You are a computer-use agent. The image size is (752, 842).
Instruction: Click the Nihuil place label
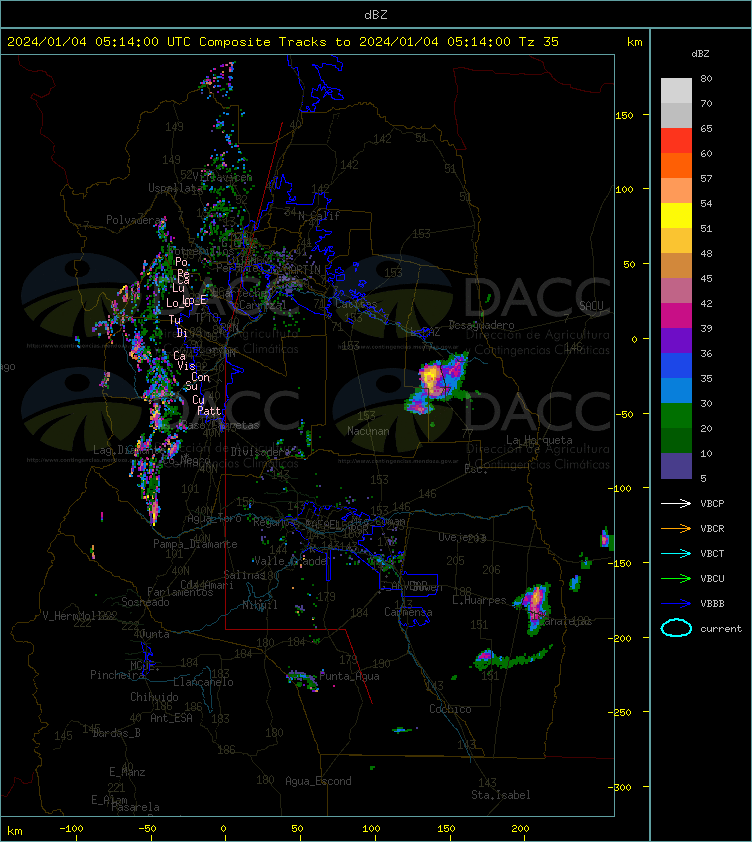(260, 605)
